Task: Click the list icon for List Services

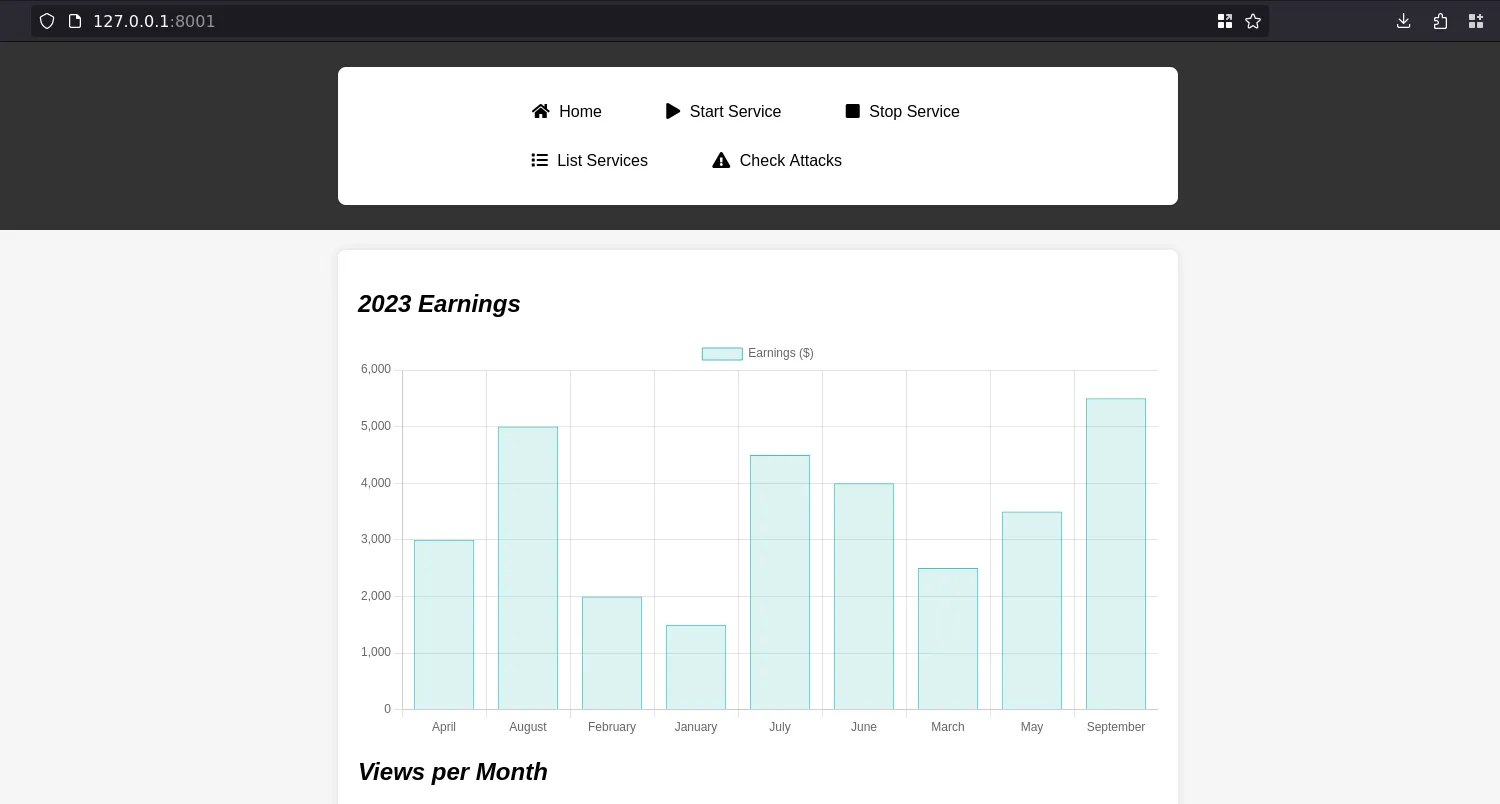Action: tap(540, 160)
